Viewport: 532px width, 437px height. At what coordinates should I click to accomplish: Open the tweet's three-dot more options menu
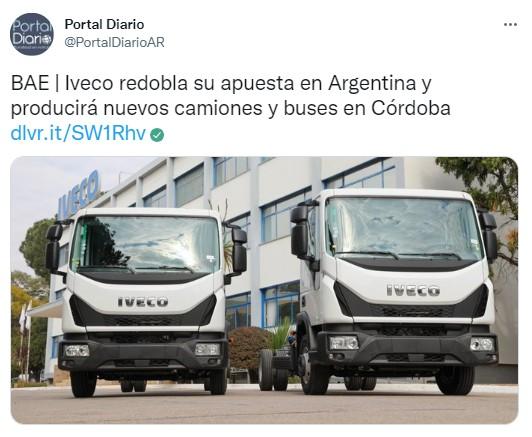[x=510, y=24]
